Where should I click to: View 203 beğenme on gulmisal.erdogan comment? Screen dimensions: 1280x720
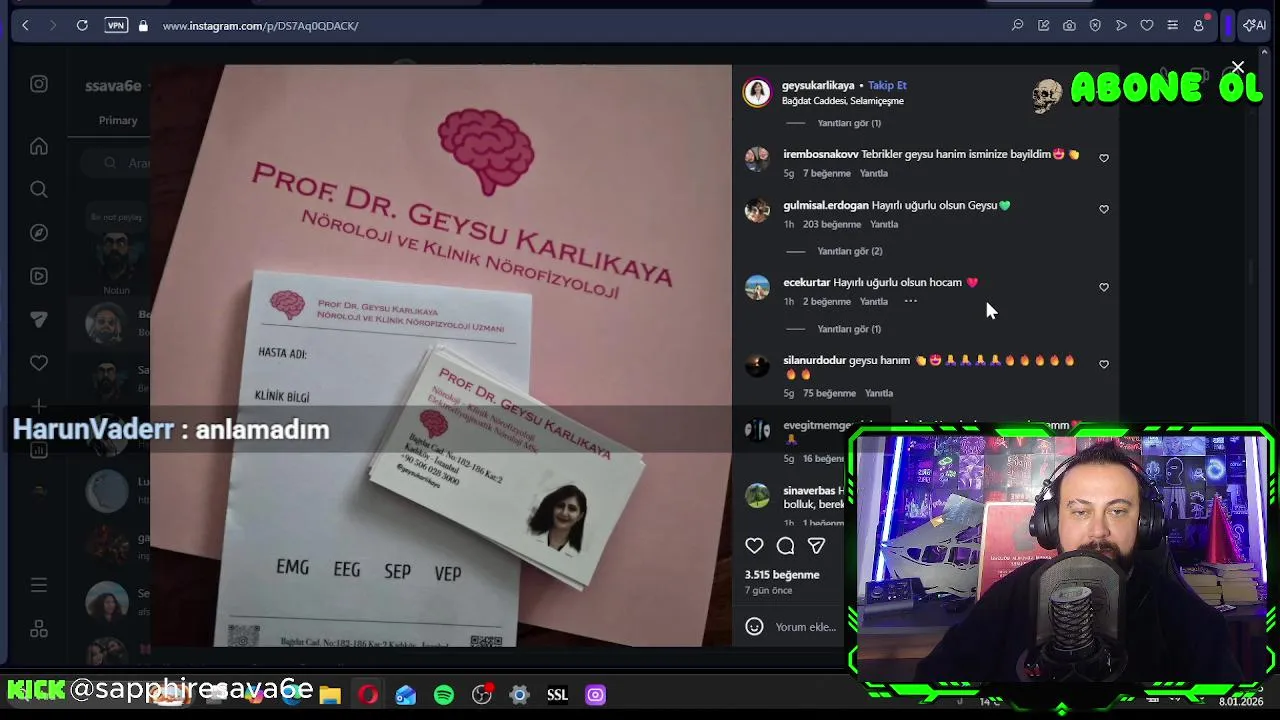831,224
